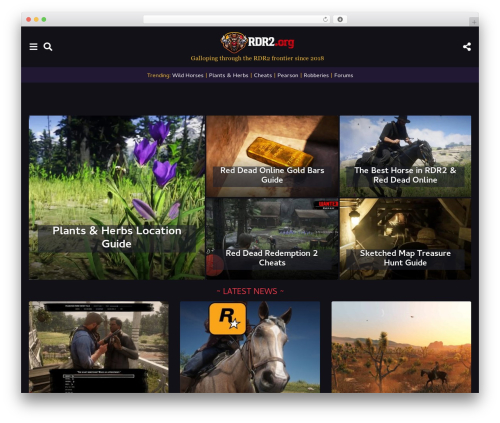Click the red close window button

click(x=29, y=20)
